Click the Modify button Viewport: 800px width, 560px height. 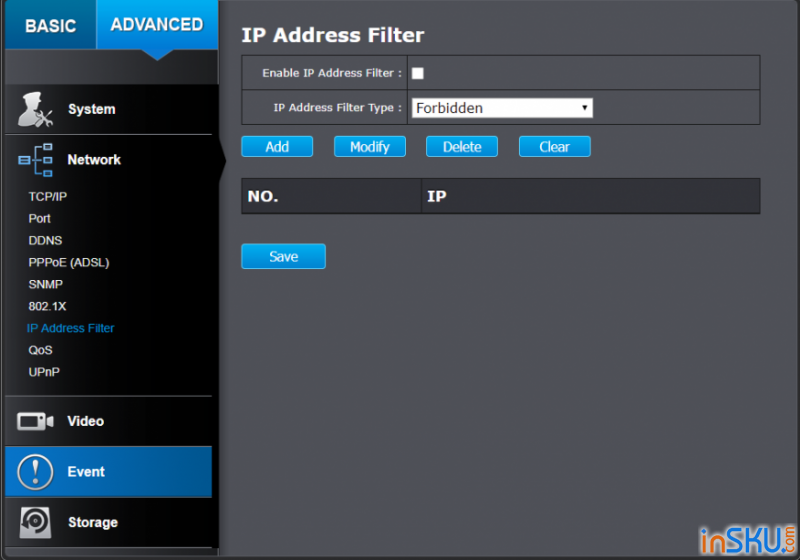point(370,147)
